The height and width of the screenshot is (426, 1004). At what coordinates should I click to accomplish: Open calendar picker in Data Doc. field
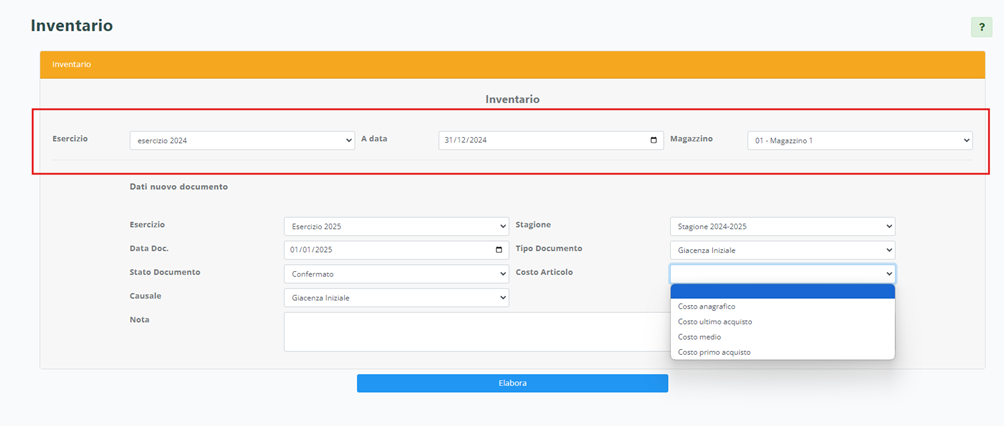pos(499,250)
